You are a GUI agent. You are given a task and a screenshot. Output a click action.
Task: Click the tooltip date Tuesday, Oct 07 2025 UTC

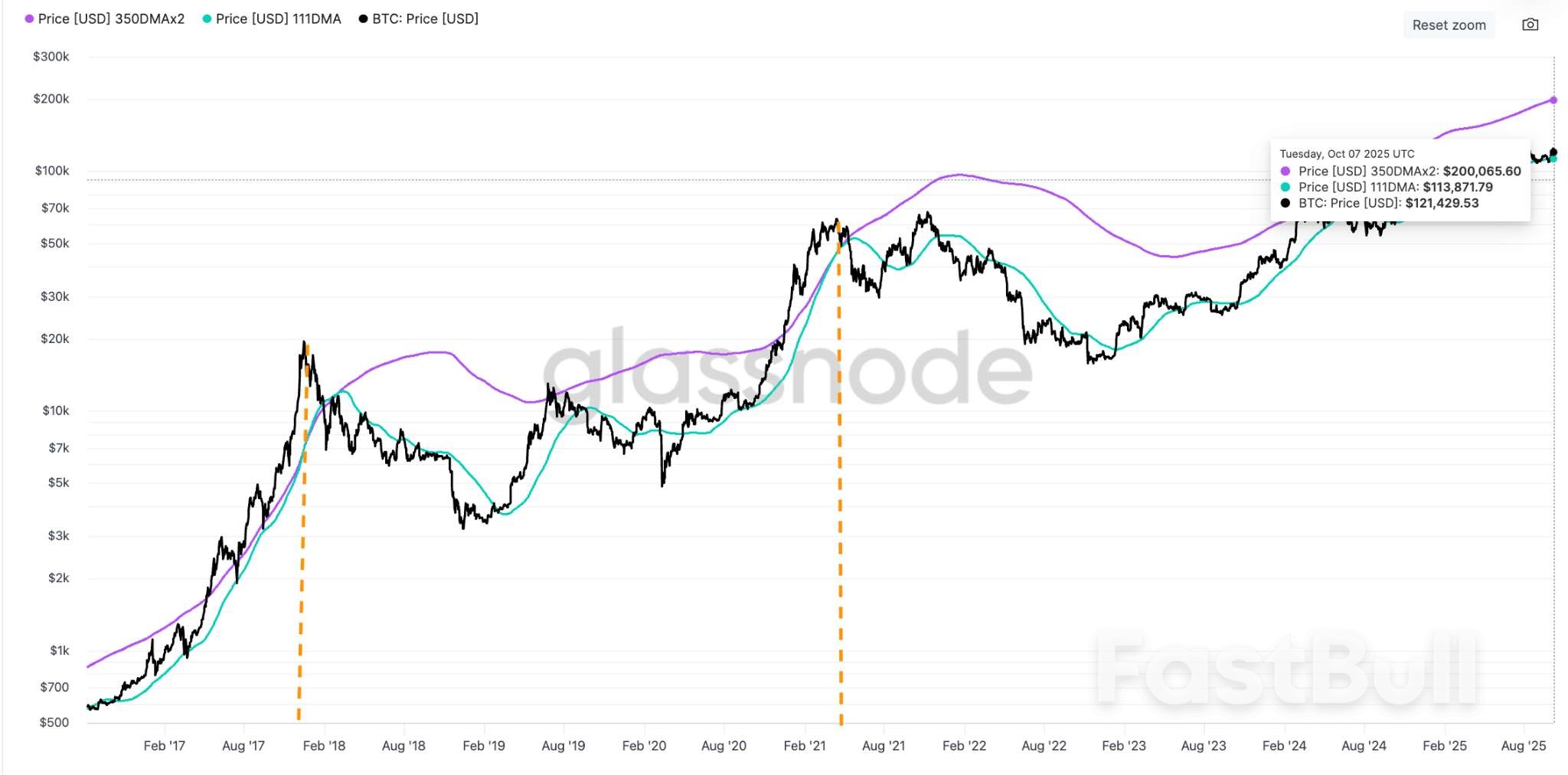point(1347,154)
